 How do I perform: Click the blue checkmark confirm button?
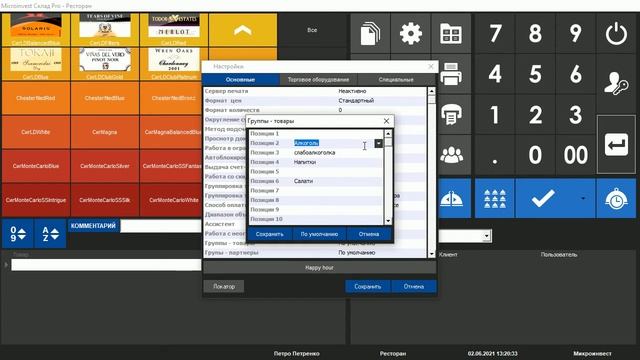(x=543, y=199)
